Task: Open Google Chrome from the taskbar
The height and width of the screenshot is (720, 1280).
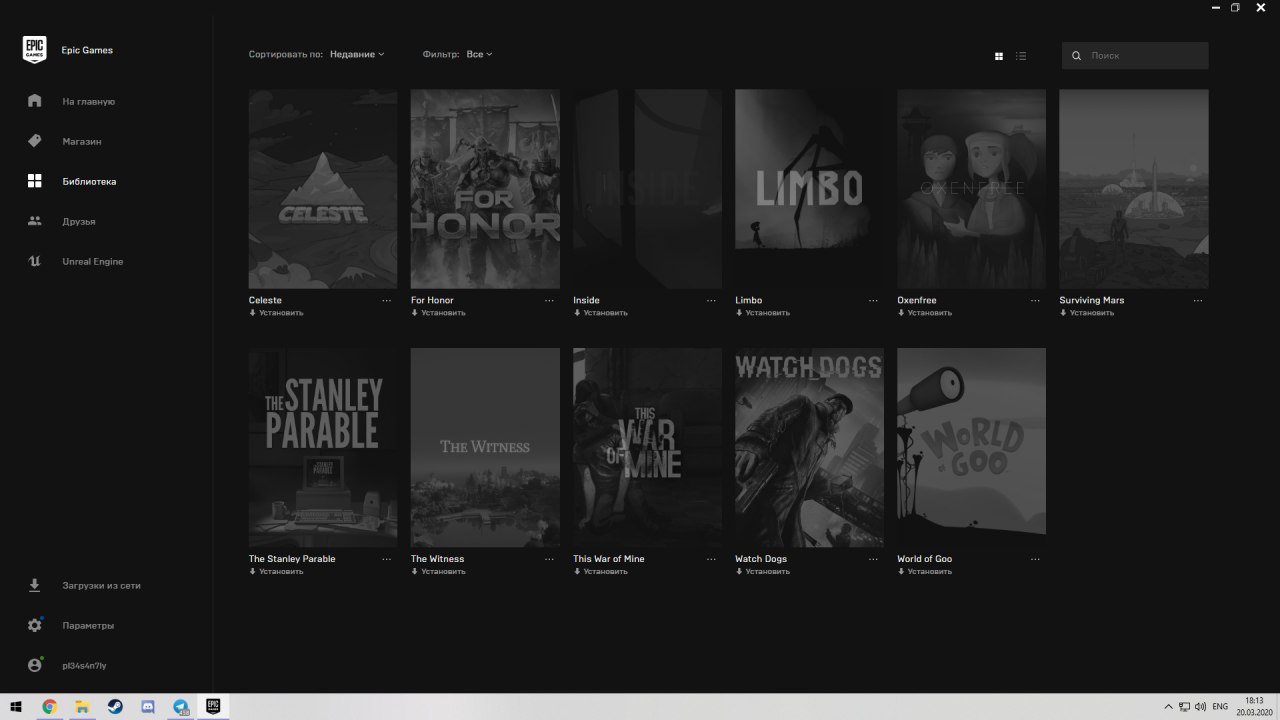Action: point(50,706)
